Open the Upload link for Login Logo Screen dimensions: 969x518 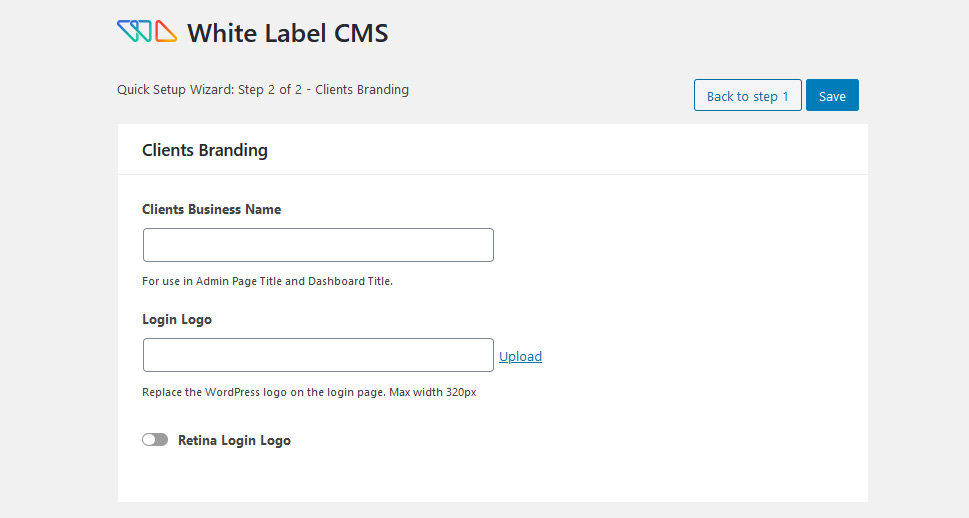(520, 356)
